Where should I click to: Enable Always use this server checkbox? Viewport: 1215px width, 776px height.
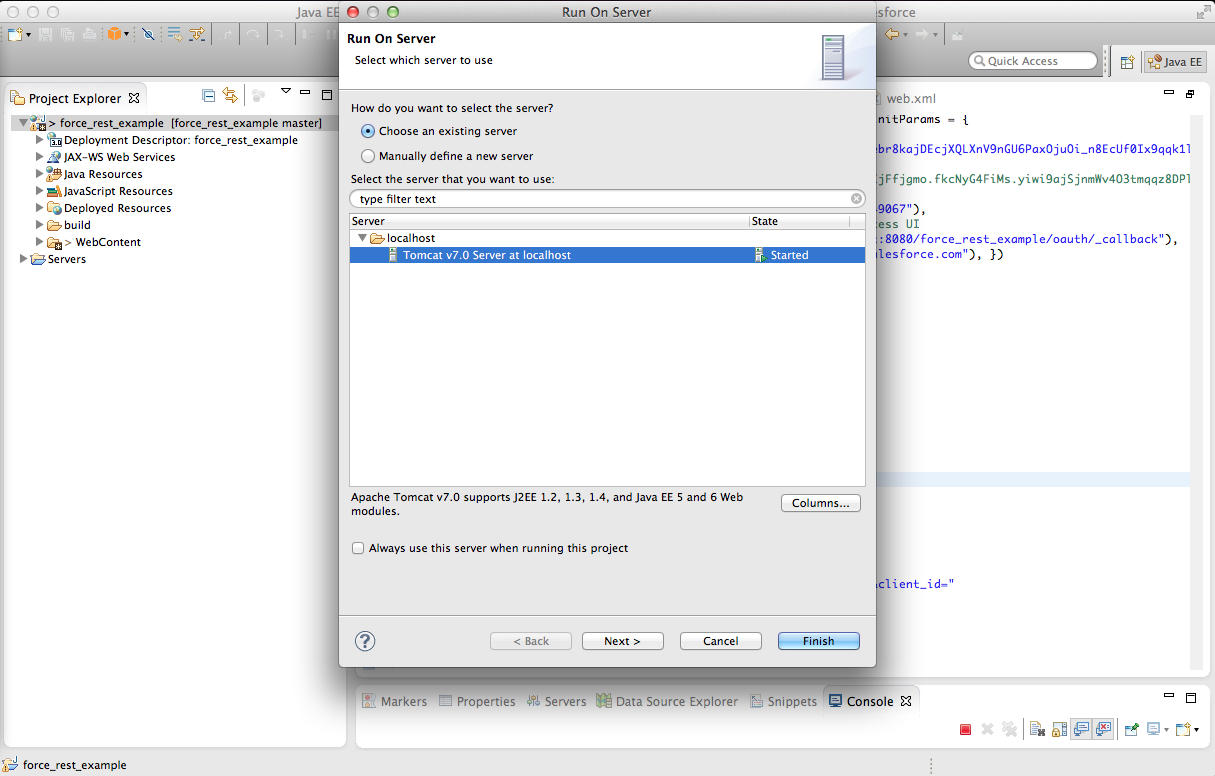tap(358, 548)
